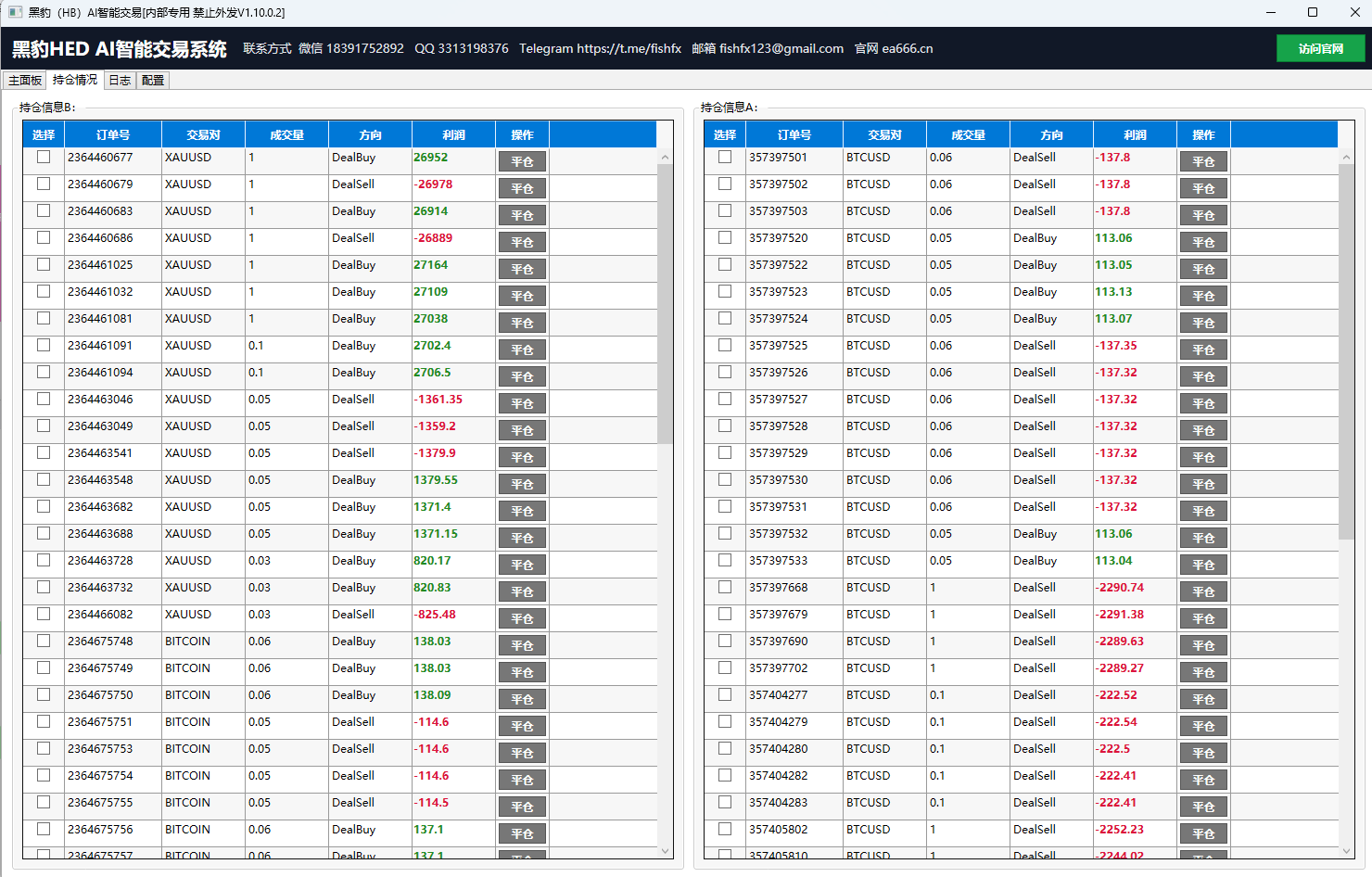Tick the checkbox for order 2364460679

click(44, 184)
